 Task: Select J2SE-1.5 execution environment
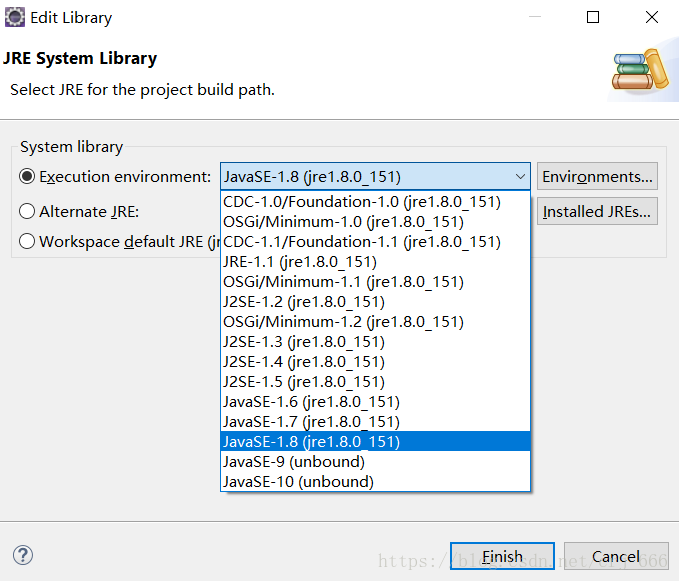(375, 382)
